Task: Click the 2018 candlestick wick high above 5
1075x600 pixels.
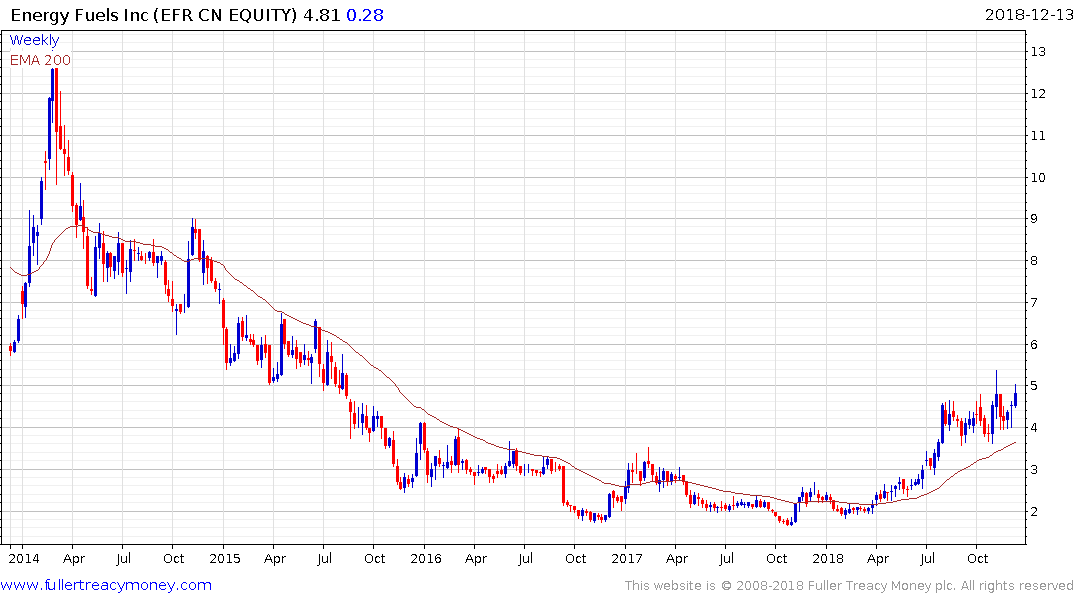Action: tap(996, 394)
